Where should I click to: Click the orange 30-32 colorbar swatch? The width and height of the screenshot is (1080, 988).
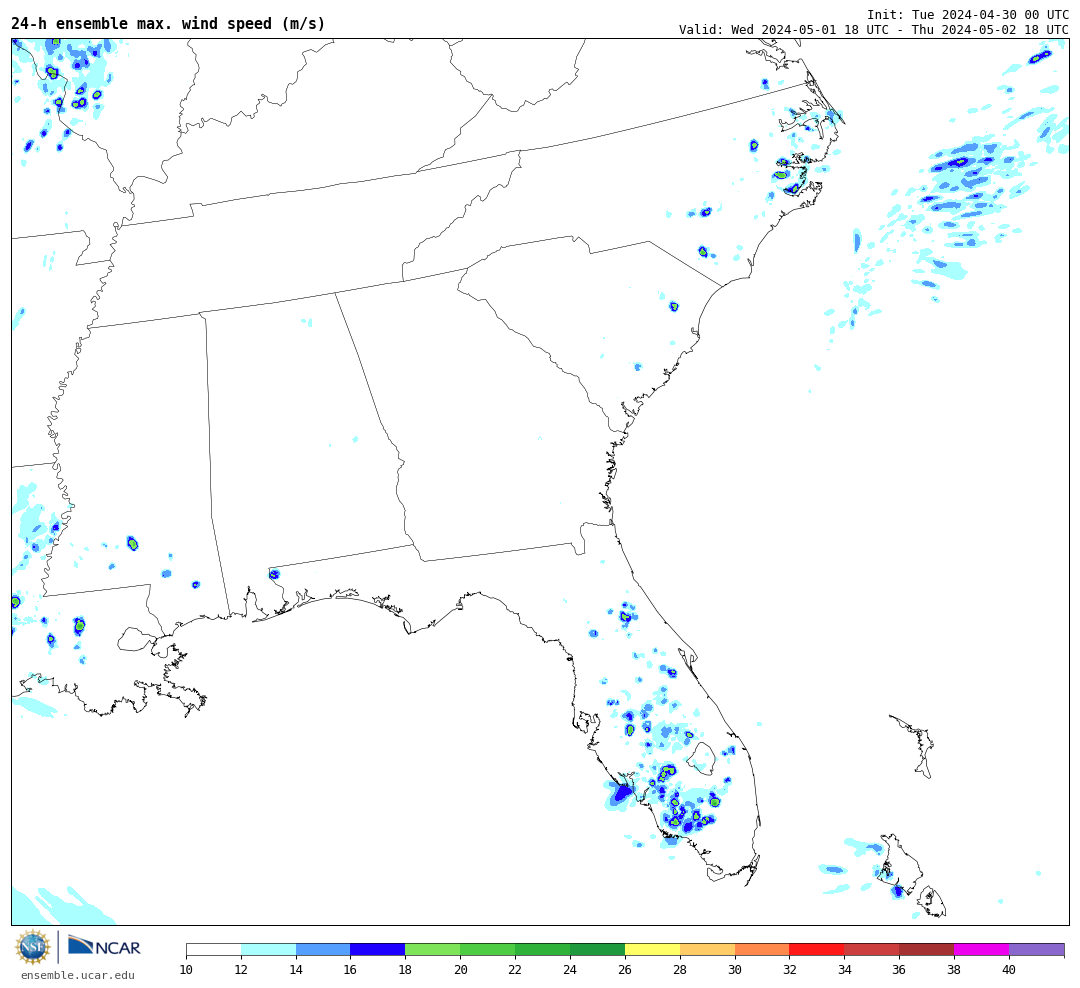point(762,950)
